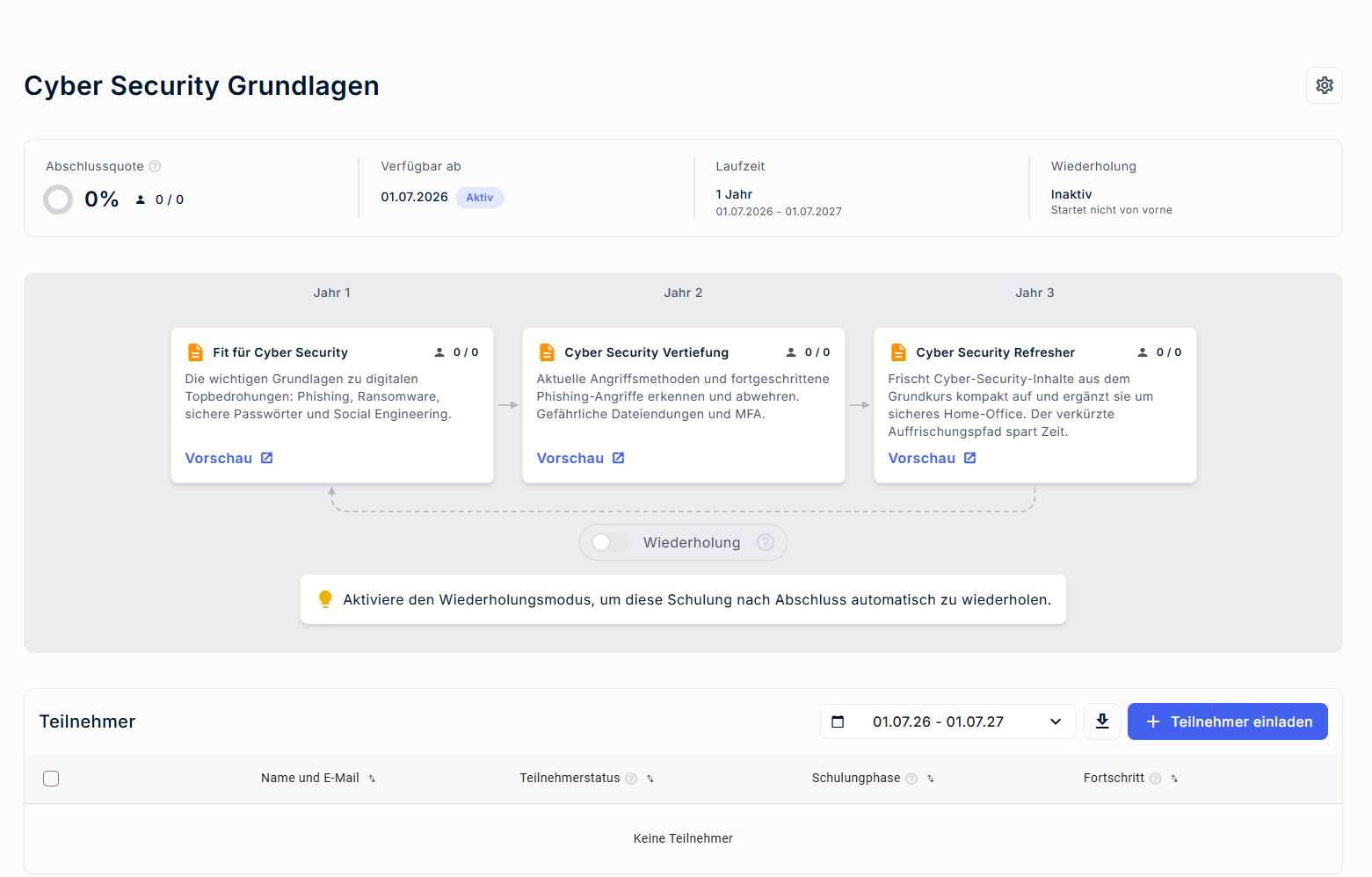Click help icon next to Schulungsphase
Image resolution: width=1372 pixels, height=877 pixels.
pos(911,779)
